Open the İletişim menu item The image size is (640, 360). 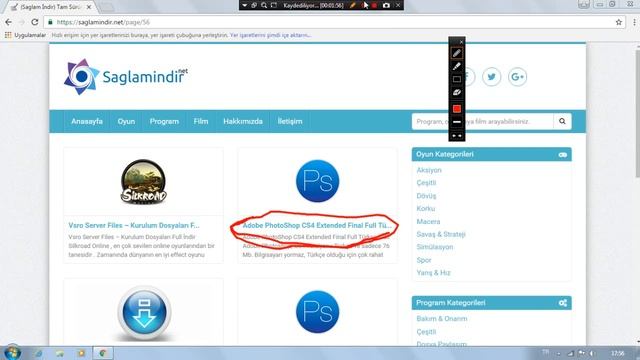[290, 121]
